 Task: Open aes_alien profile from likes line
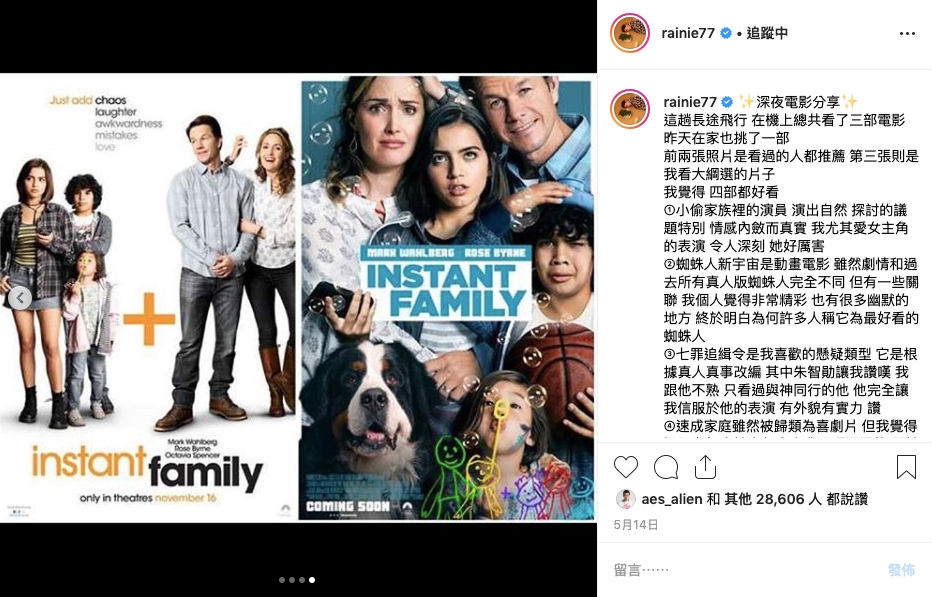[672, 499]
